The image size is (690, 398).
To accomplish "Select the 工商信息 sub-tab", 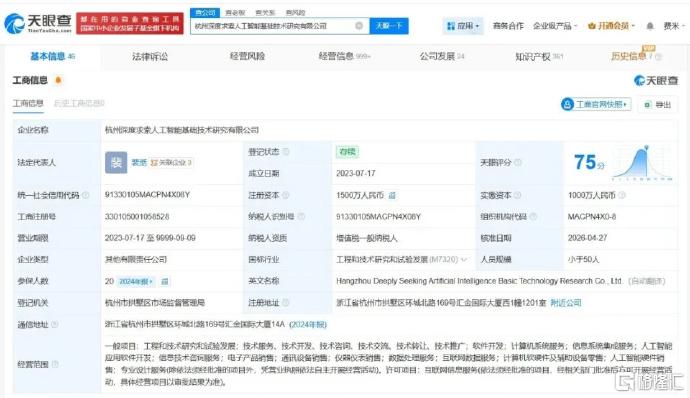I will [x=28, y=104].
